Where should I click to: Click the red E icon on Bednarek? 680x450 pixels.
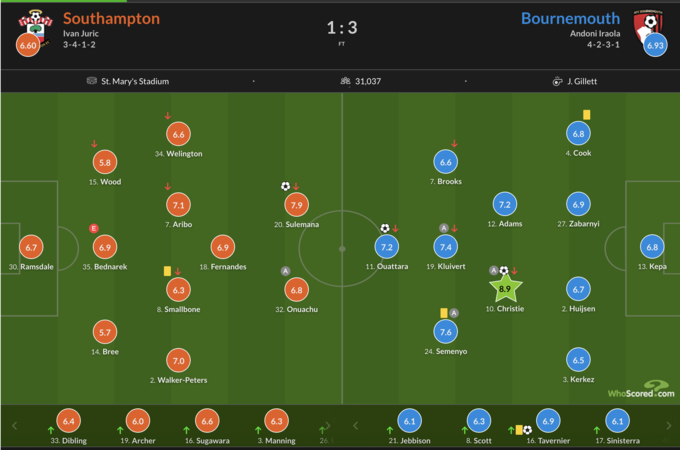click(x=94, y=229)
